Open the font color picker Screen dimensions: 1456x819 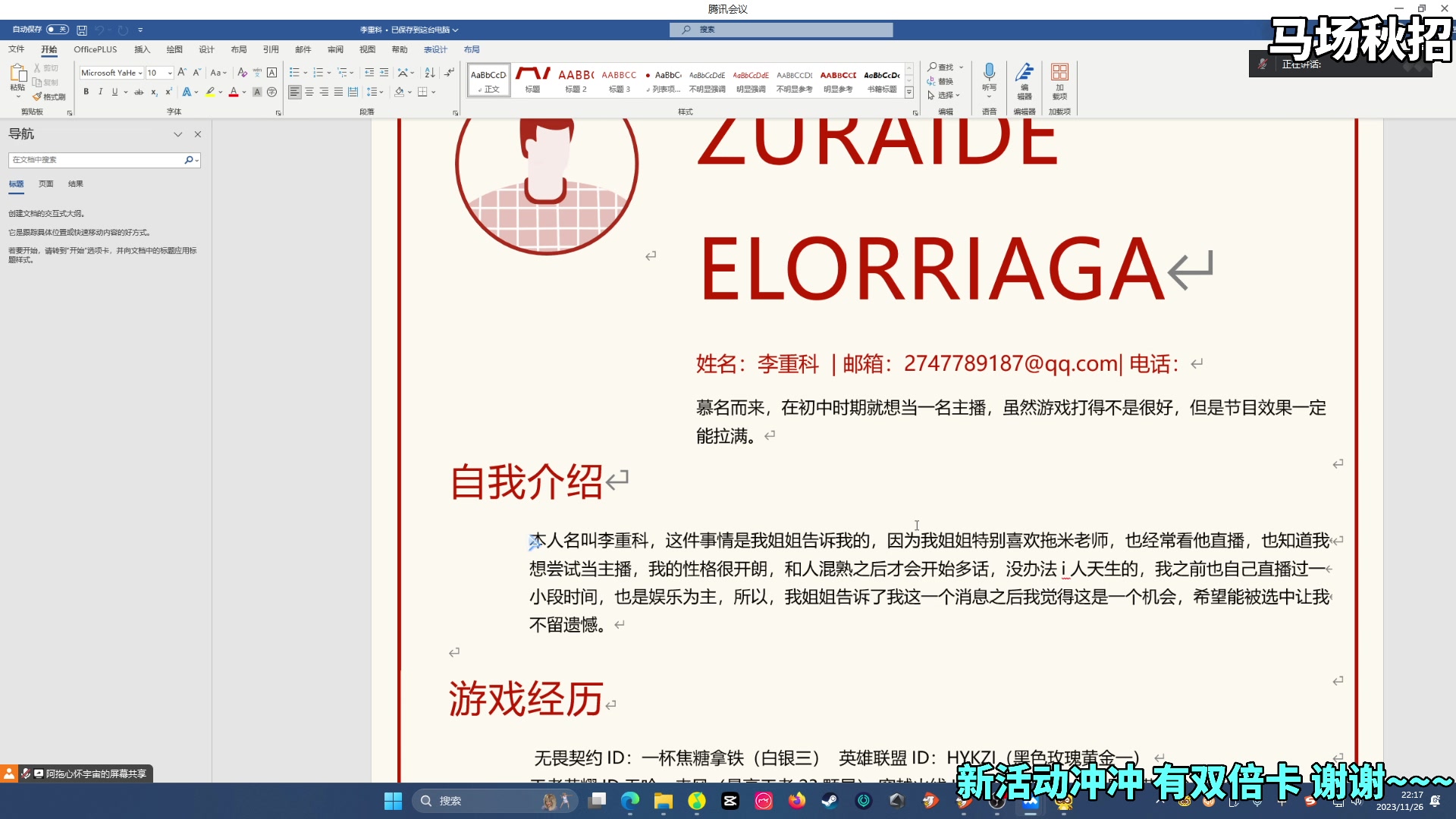point(243,92)
